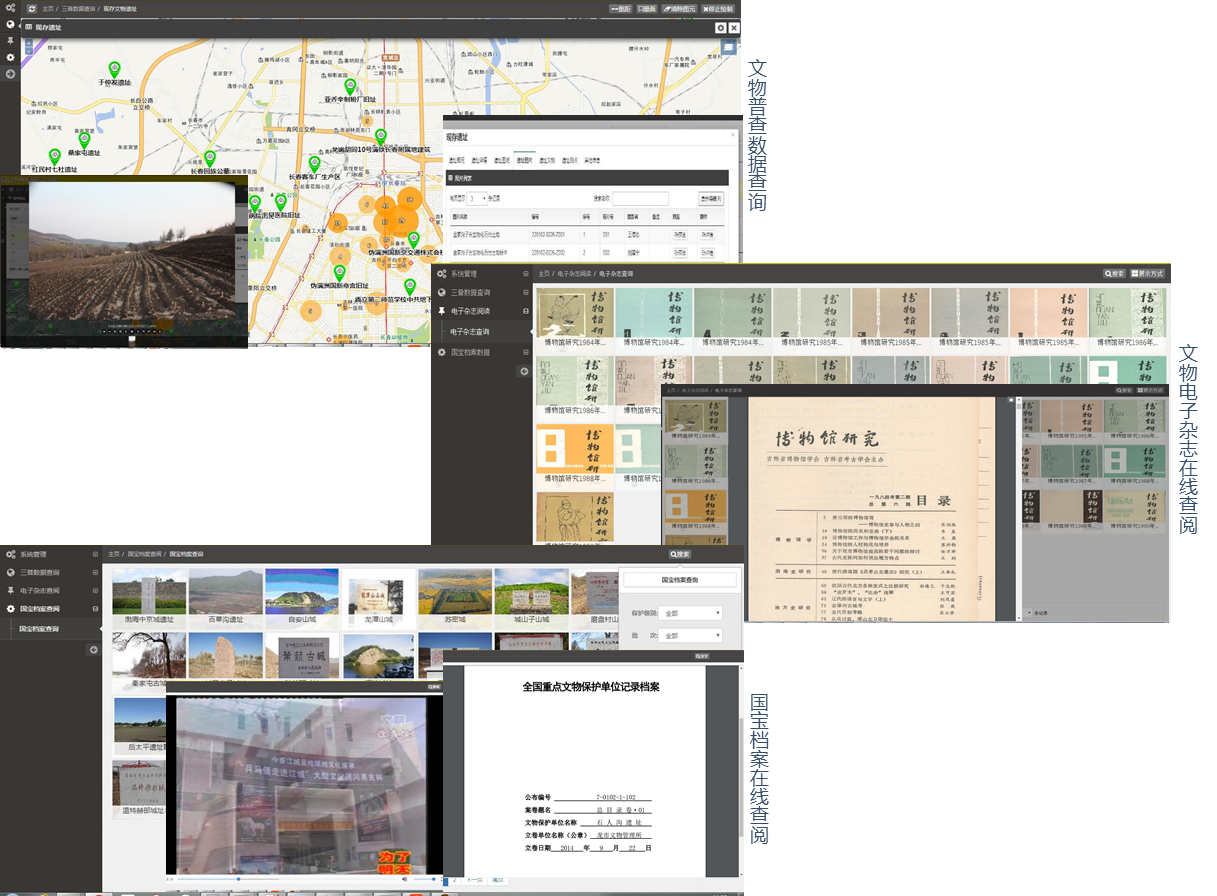Select the 电子杂志查询 submenu item

coord(469,331)
